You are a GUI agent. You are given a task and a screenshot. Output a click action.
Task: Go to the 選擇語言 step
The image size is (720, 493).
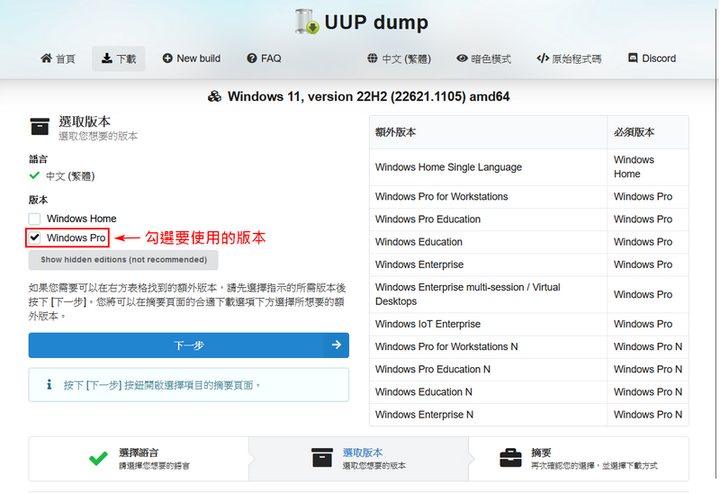click(x=139, y=459)
